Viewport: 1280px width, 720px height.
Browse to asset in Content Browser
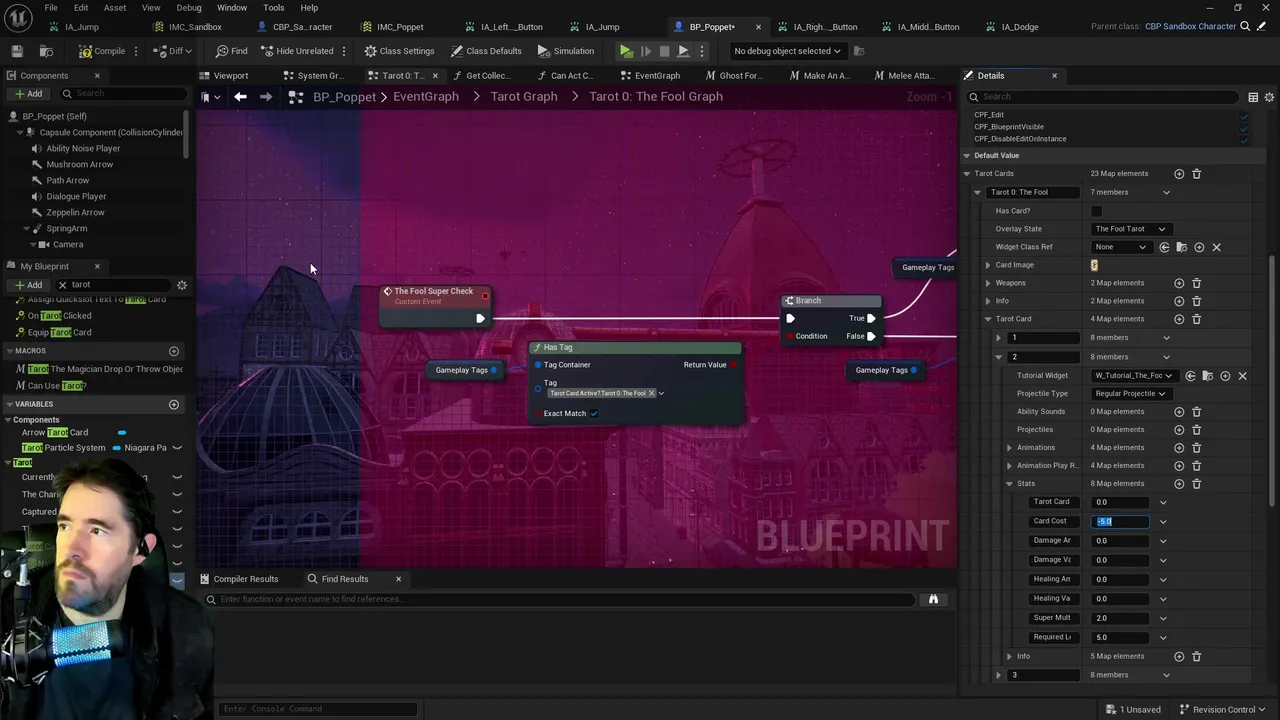46,51
